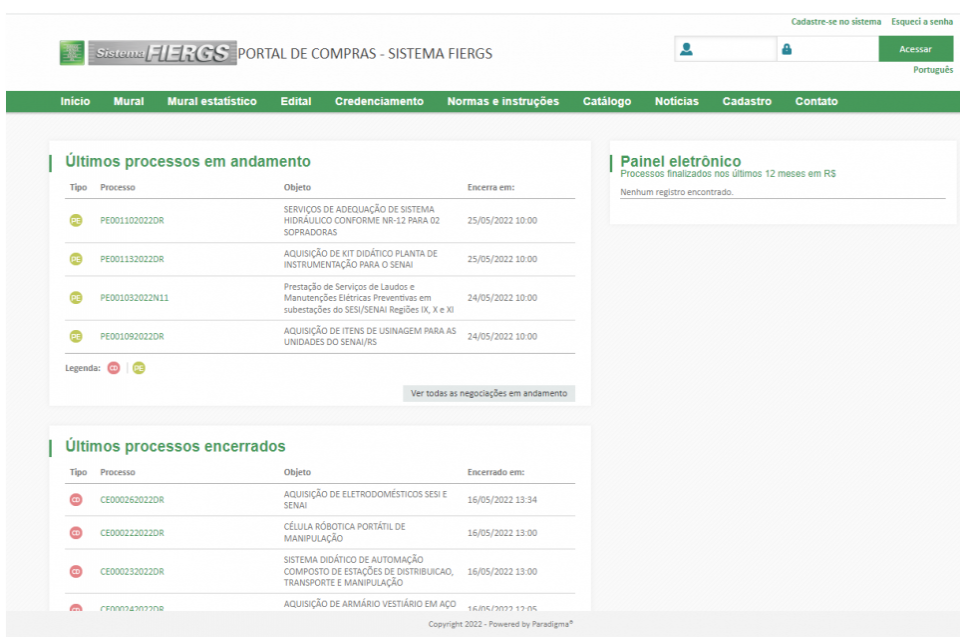Open closed process CE000232022DR
Viewport: 960px width, 642px height.
(x=132, y=571)
